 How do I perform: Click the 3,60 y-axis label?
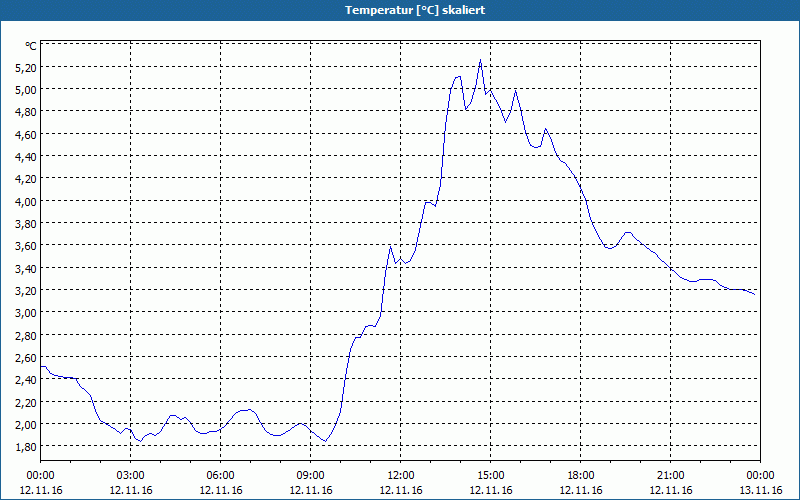(x=27, y=246)
